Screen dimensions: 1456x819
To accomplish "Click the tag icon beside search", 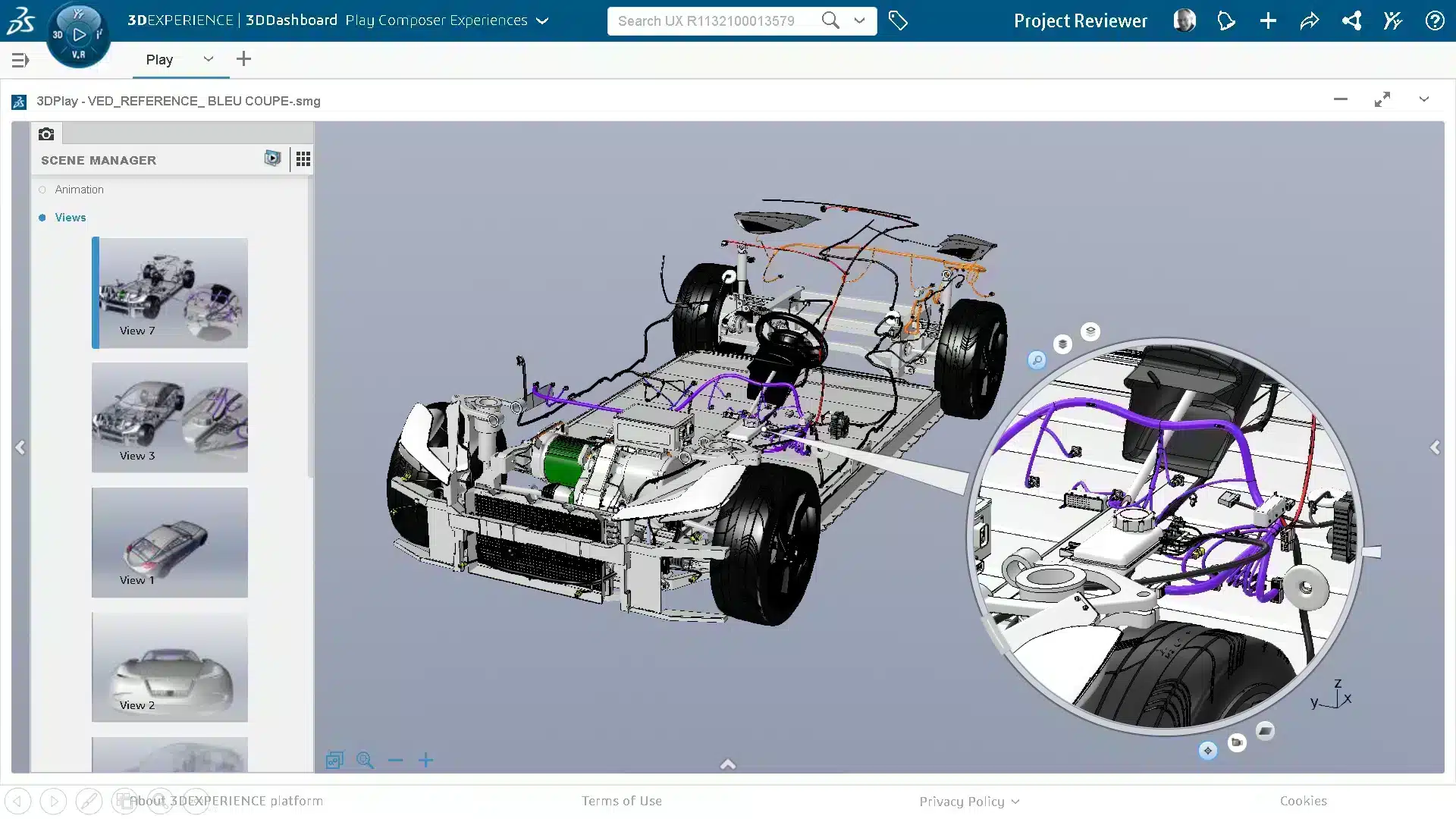I will (898, 21).
